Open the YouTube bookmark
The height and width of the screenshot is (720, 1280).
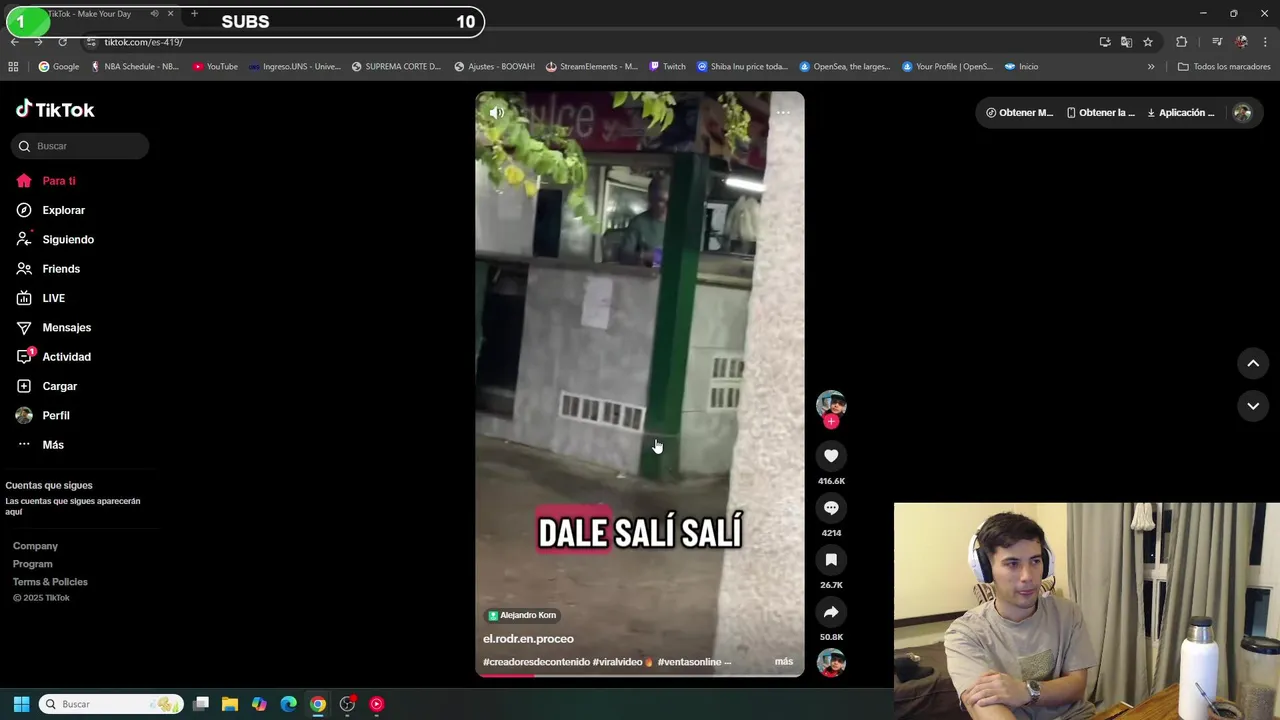(215, 67)
